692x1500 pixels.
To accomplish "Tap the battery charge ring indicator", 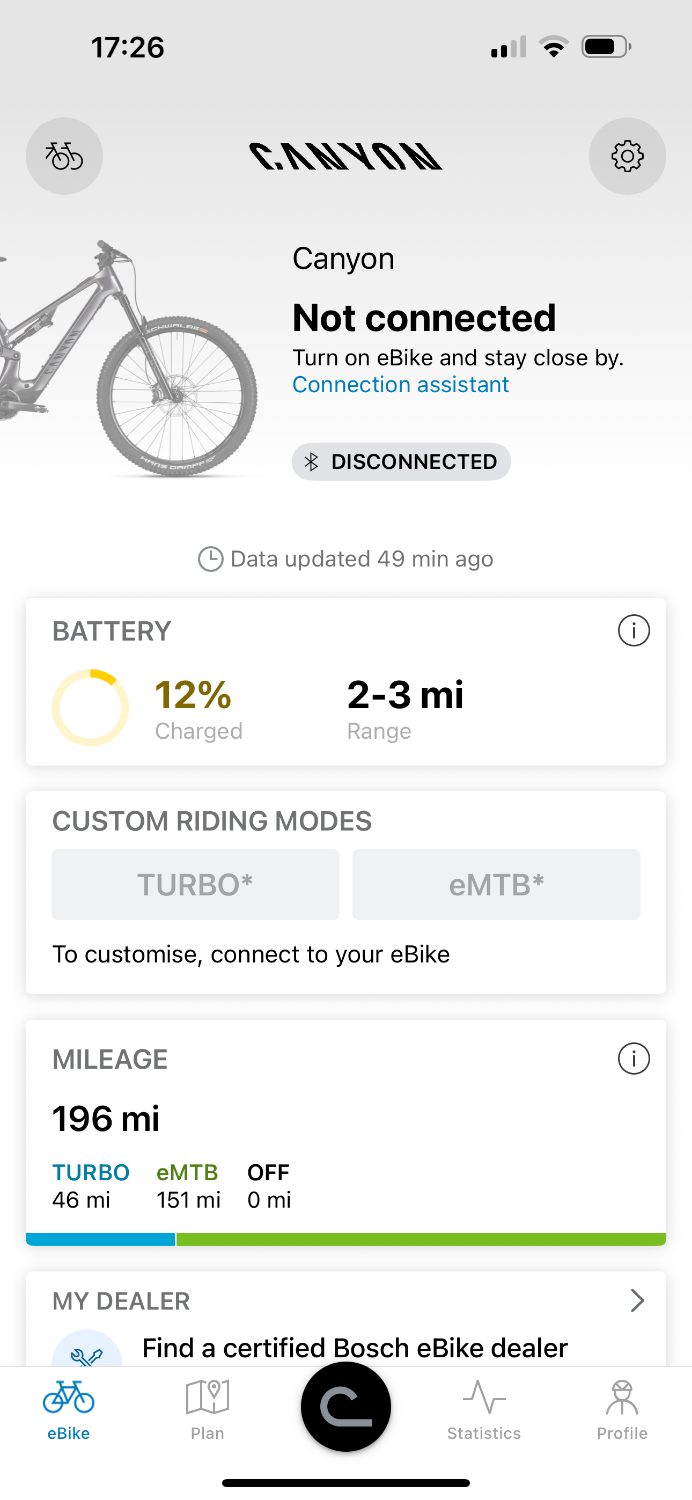I will coord(90,707).
